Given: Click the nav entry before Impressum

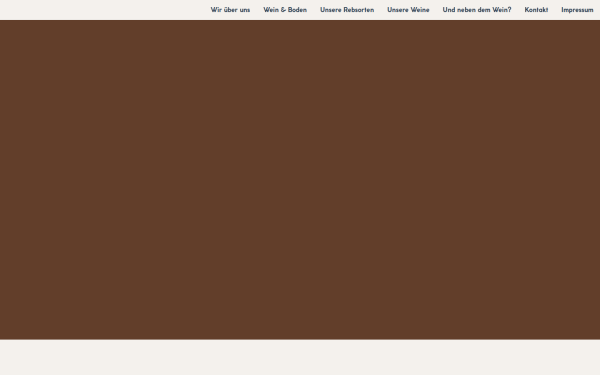Looking at the screenshot, I should [536, 10].
